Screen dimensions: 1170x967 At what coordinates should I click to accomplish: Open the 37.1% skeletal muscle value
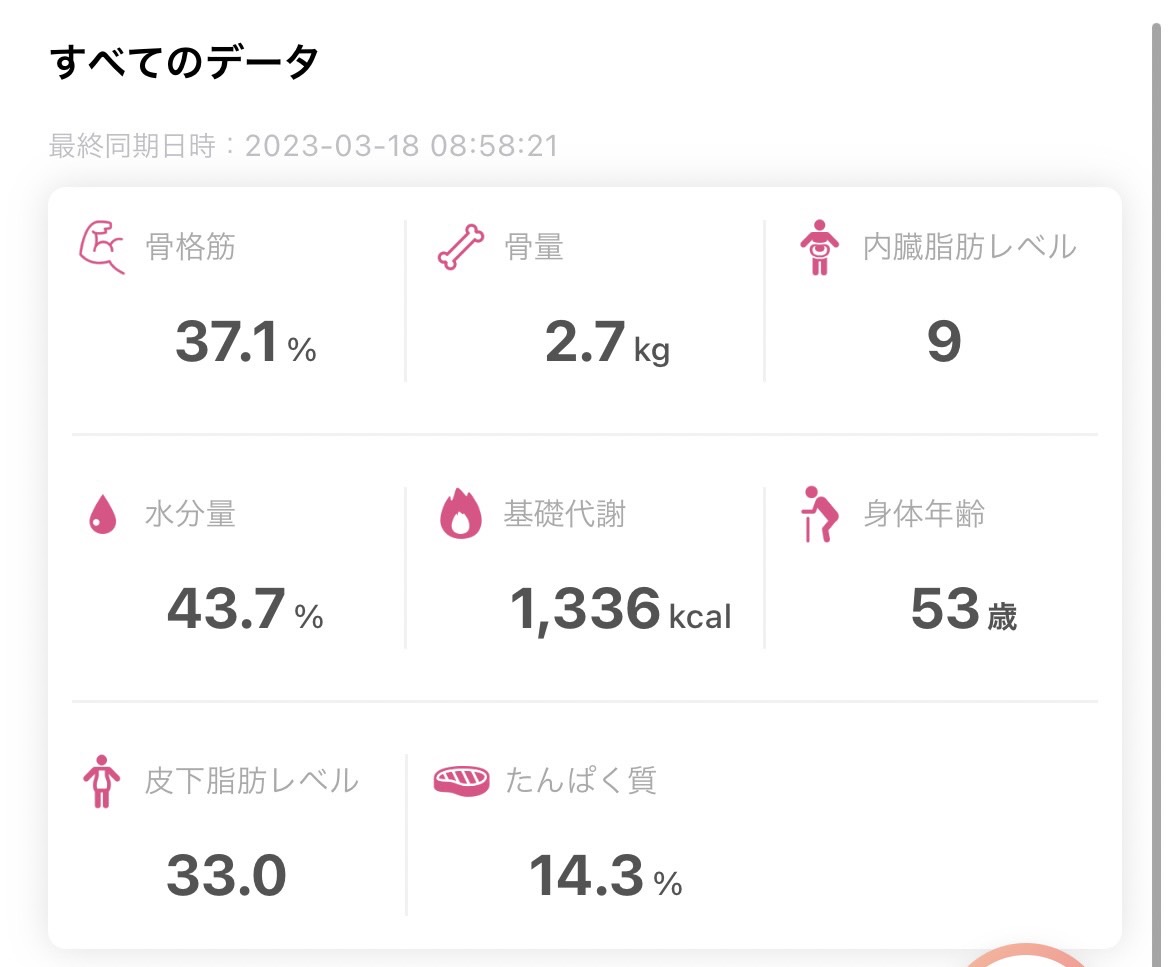(245, 342)
